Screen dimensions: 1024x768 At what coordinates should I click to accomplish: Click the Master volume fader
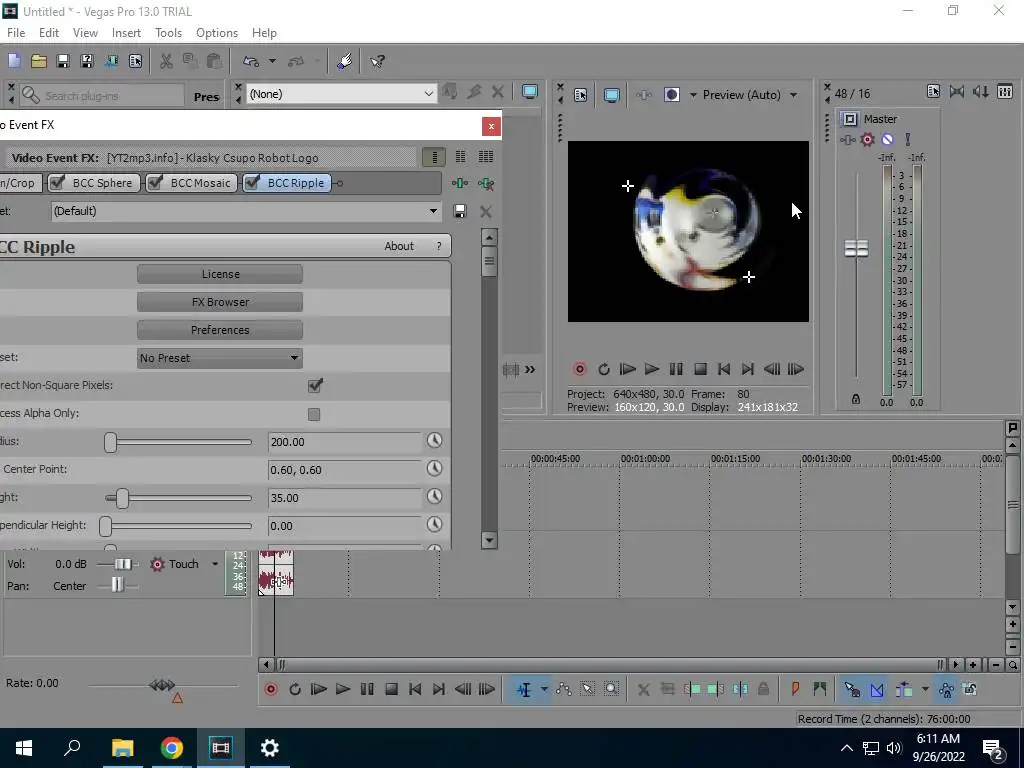point(856,248)
